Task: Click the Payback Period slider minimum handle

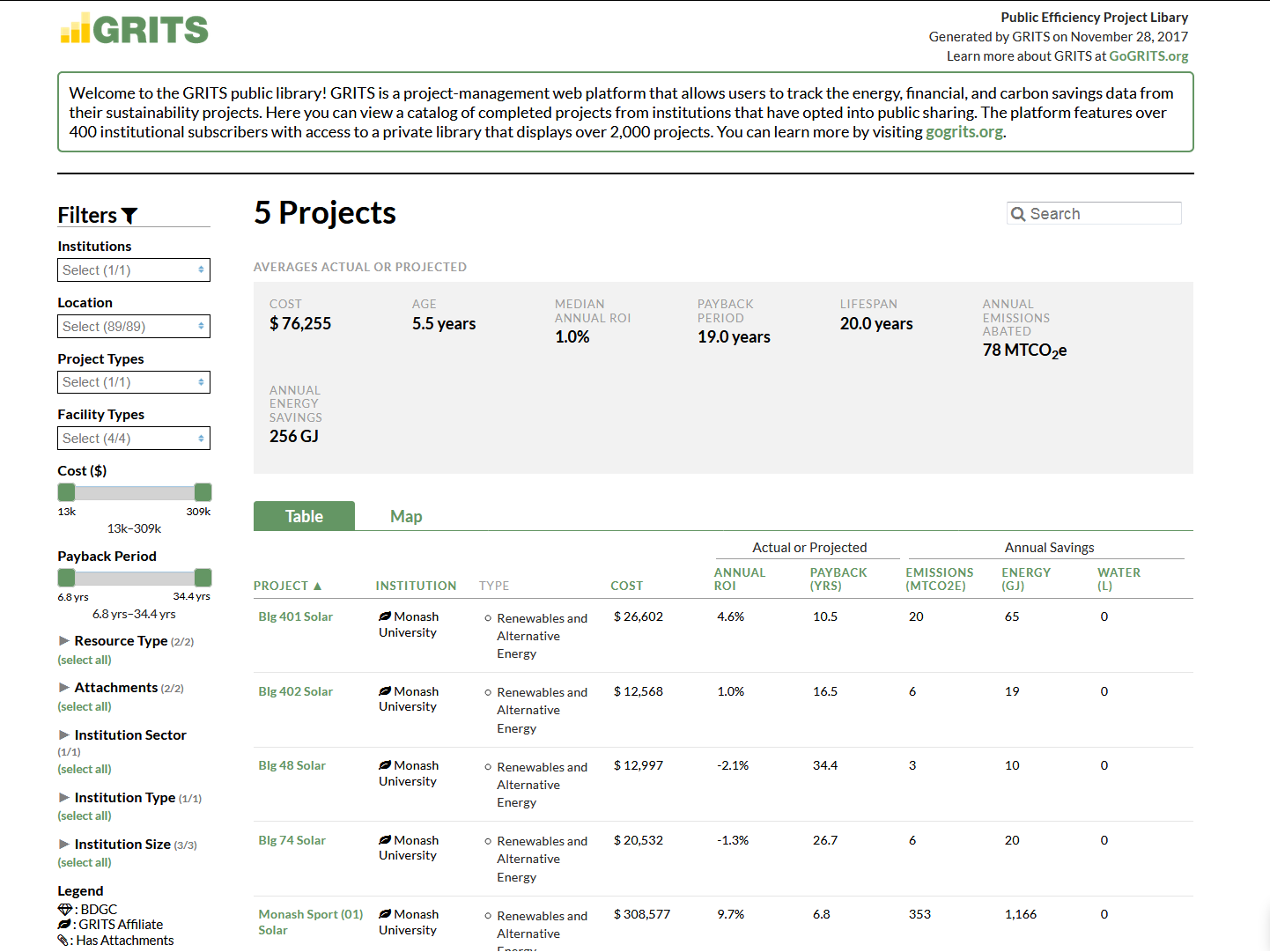Action: tap(67, 578)
